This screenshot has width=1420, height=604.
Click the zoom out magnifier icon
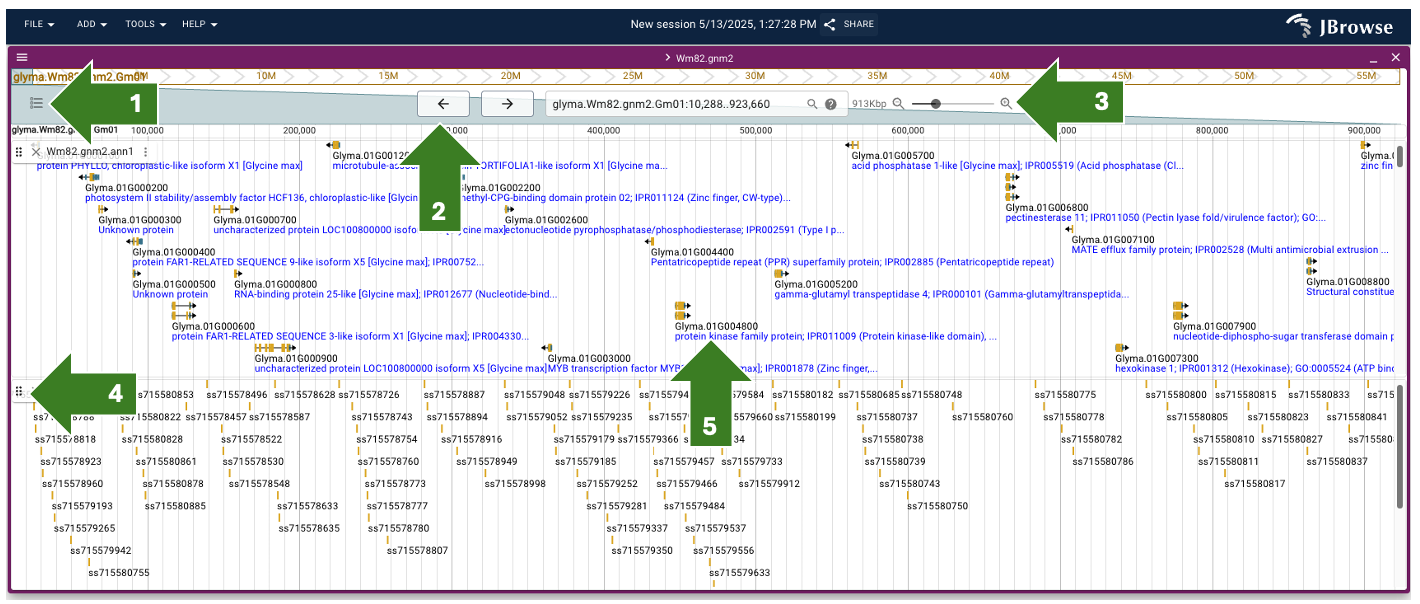[x=898, y=104]
